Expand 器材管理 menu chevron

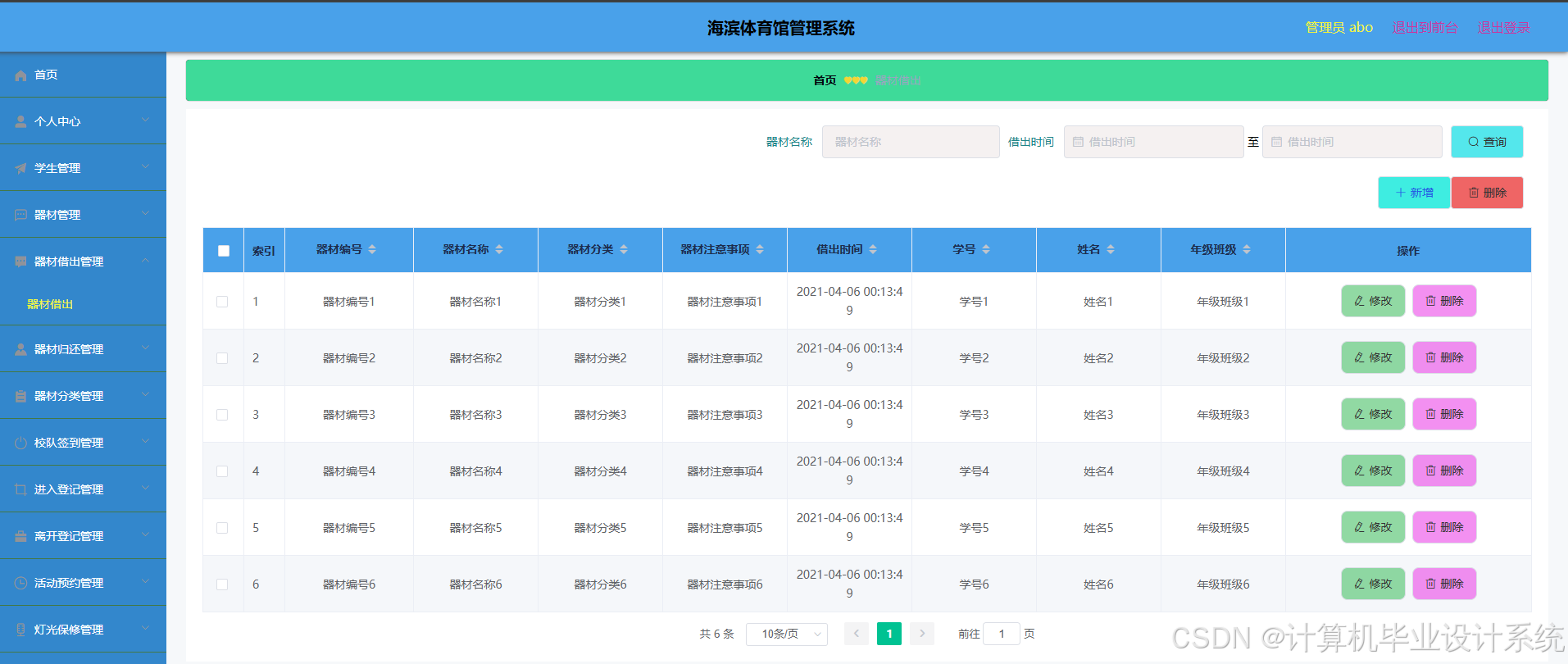click(145, 214)
